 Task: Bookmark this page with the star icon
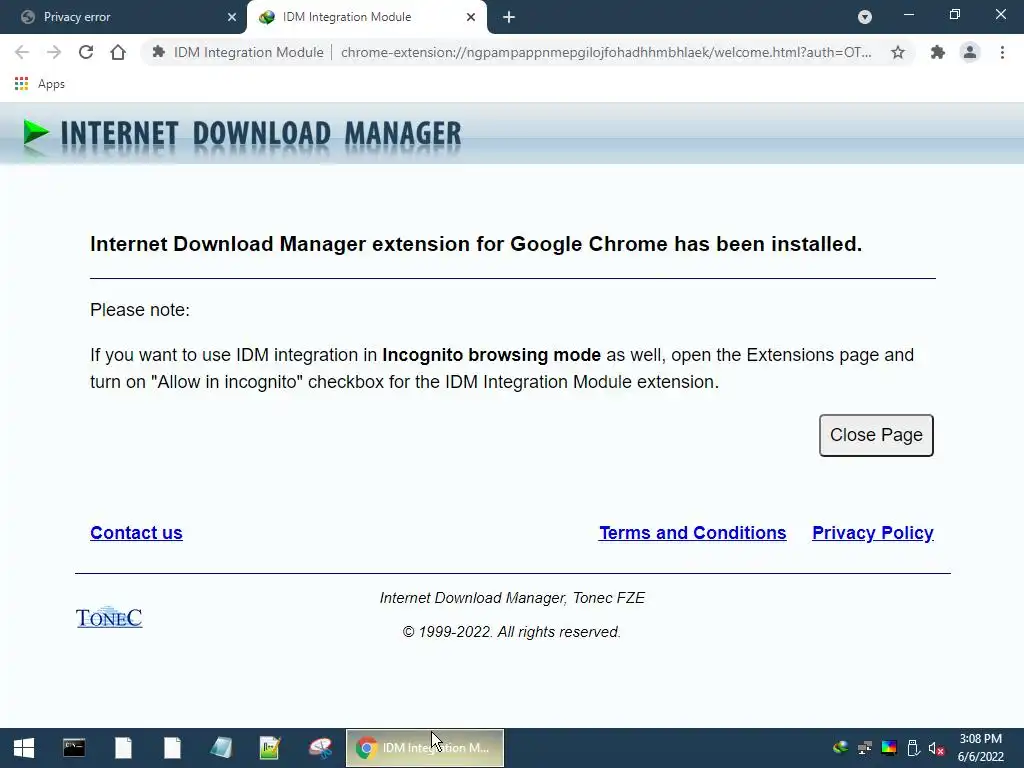pos(898,52)
